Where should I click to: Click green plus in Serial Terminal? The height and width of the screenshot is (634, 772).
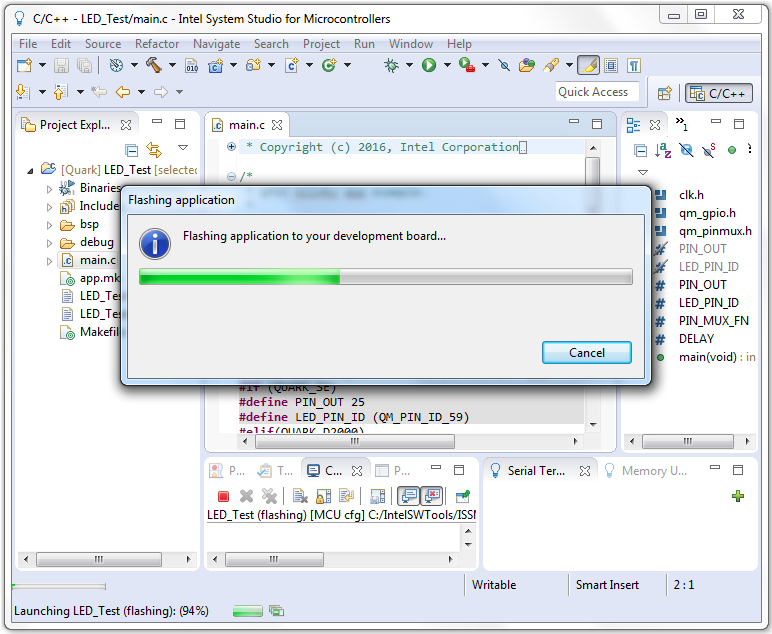tap(738, 496)
